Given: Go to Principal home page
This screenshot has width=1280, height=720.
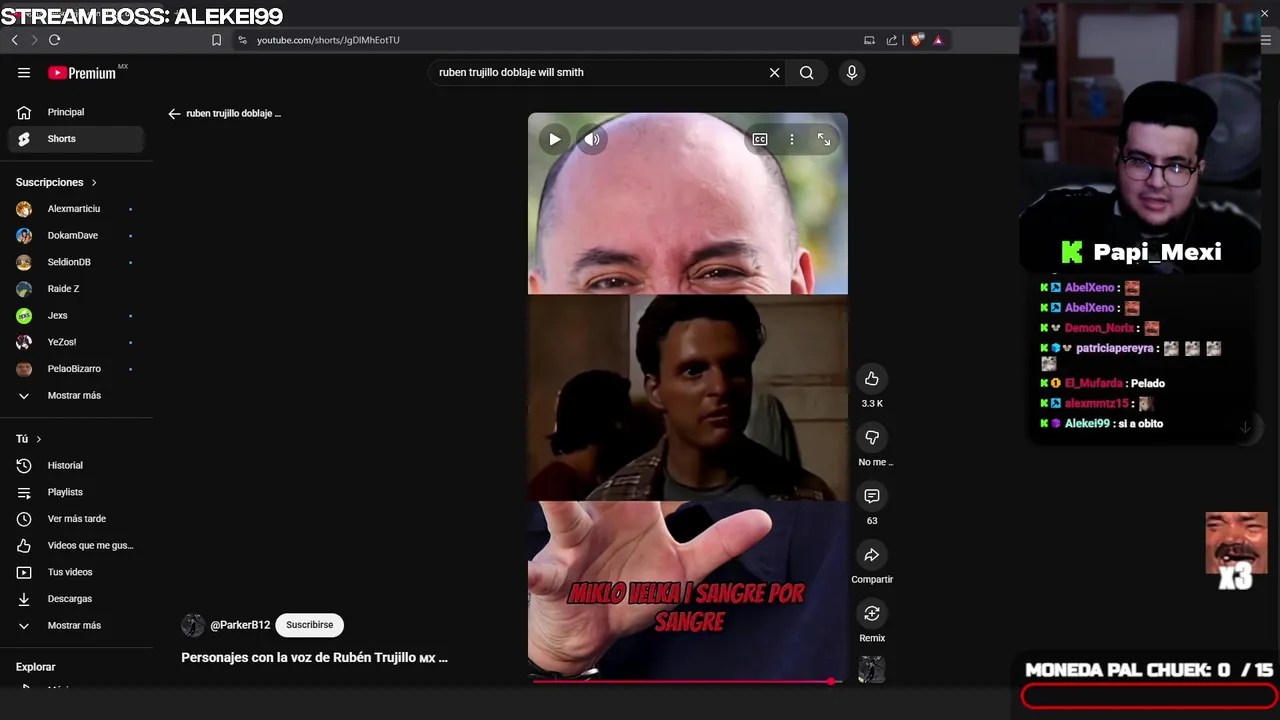Looking at the screenshot, I should point(76,112).
